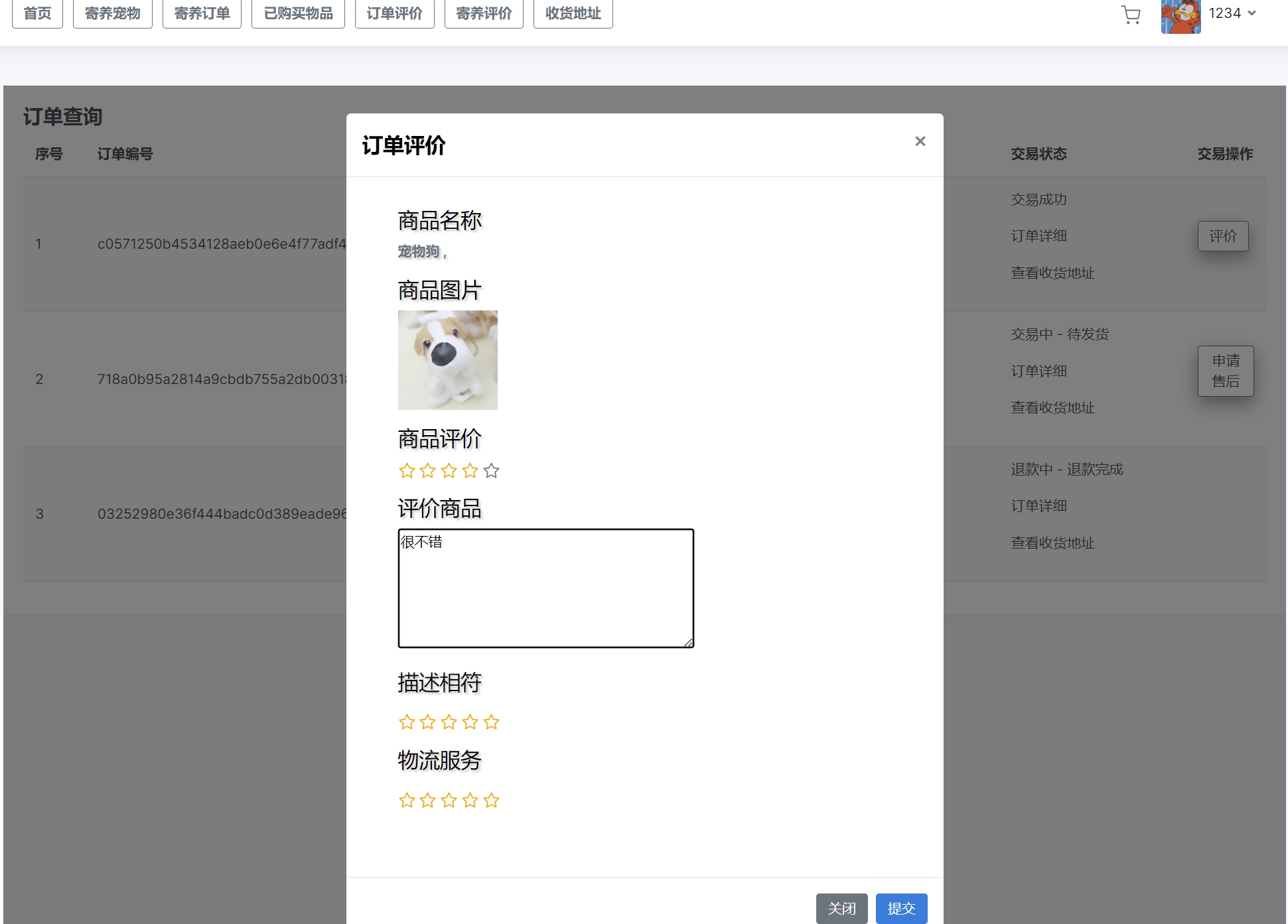Click the user avatar image
Viewport: 1288px width, 924px height.
[1181, 16]
